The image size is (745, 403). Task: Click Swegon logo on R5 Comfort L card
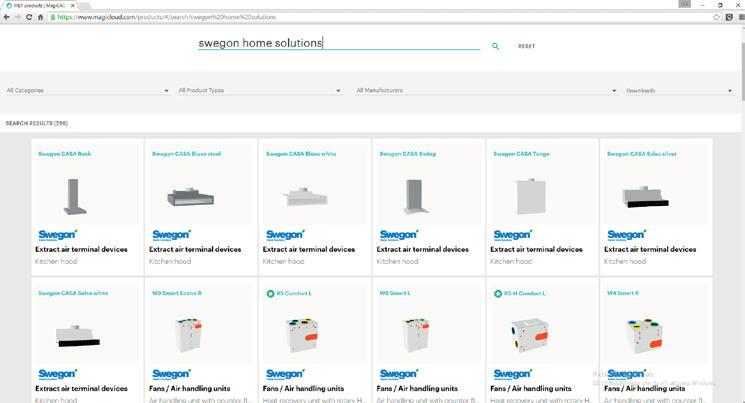pyautogui.click(x=285, y=374)
